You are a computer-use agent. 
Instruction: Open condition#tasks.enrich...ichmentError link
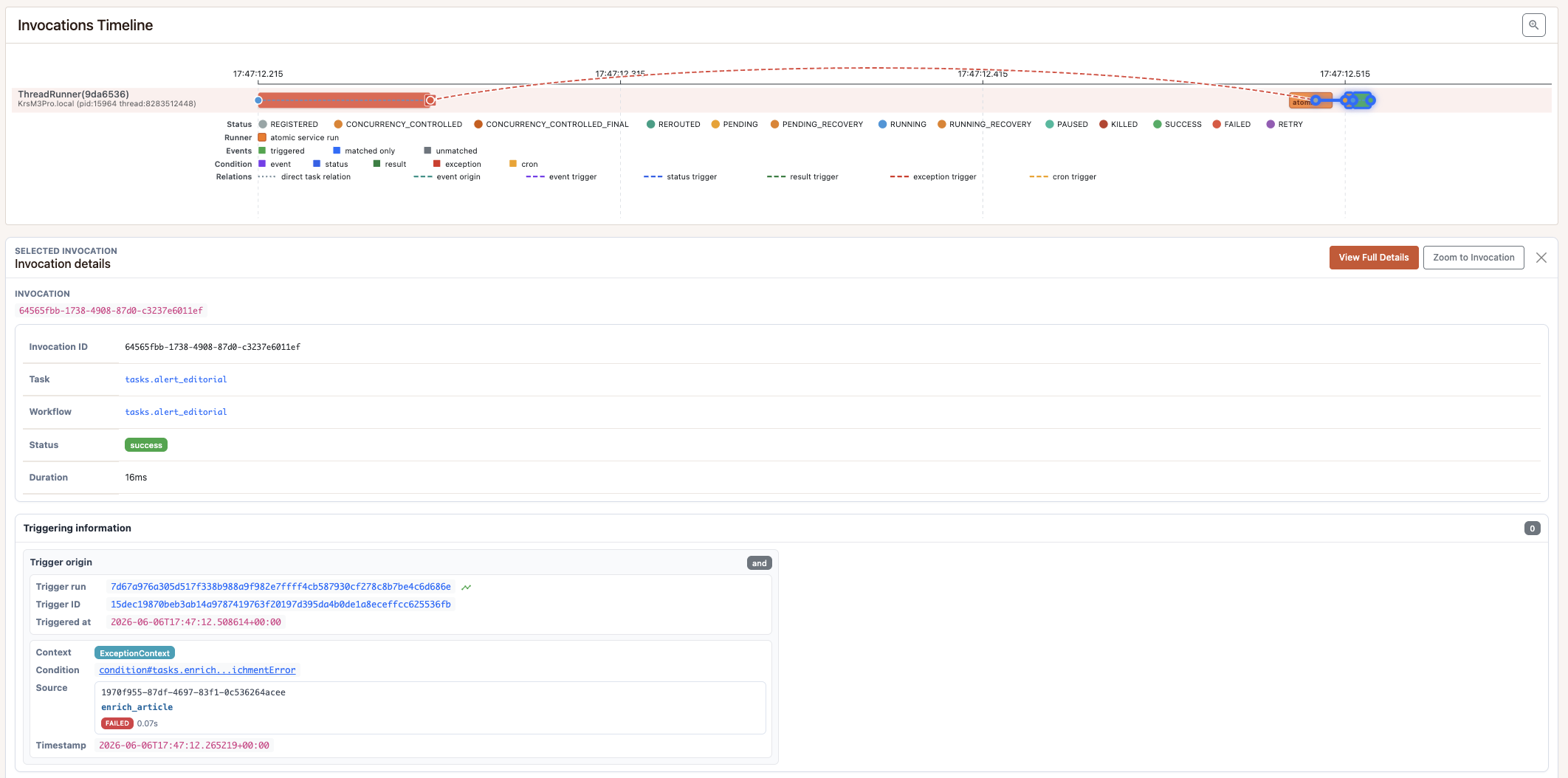coord(197,670)
